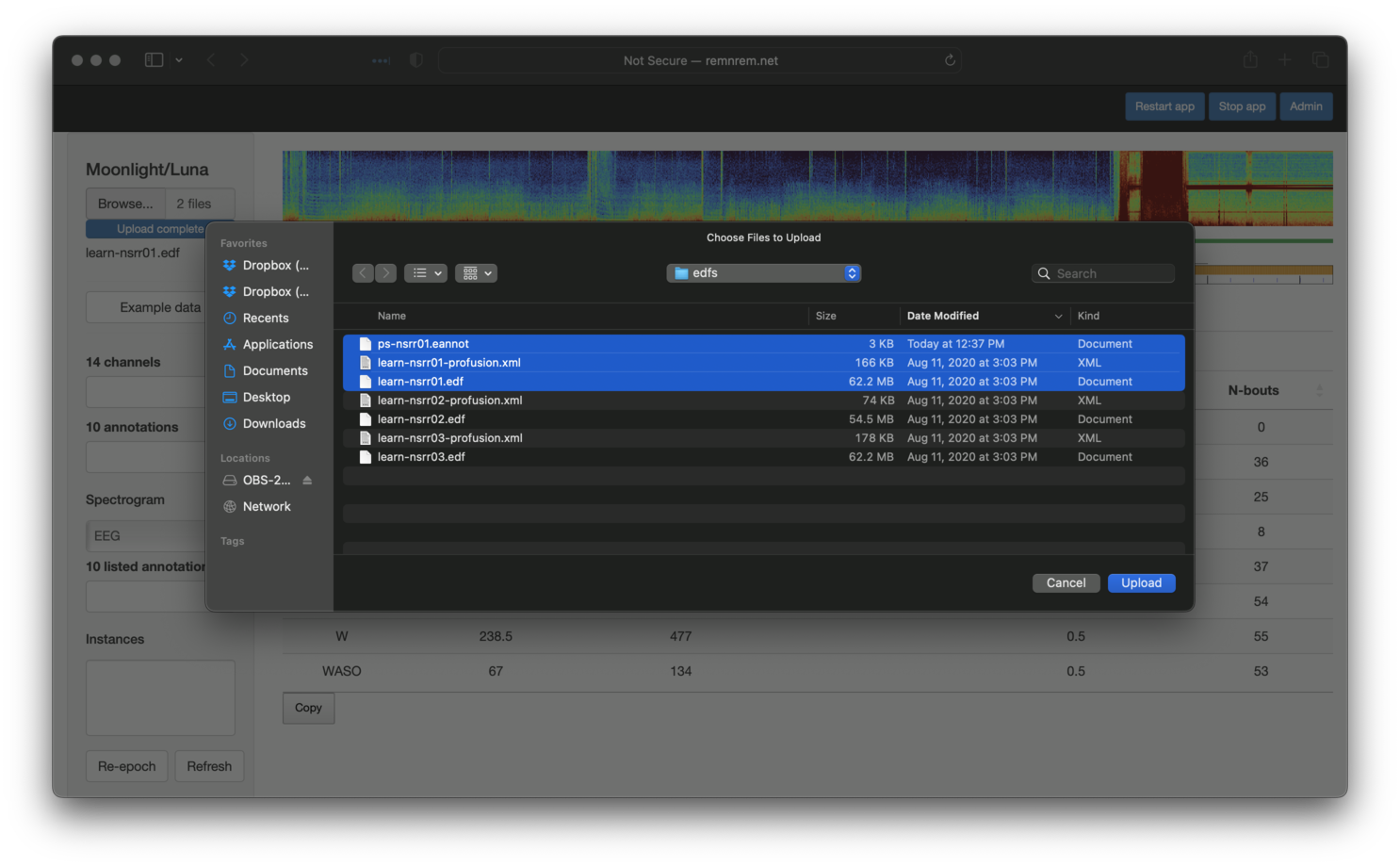1400x867 pixels.
Task: Click the Upload button in file dialog
Action: (x=1141, y=583)
